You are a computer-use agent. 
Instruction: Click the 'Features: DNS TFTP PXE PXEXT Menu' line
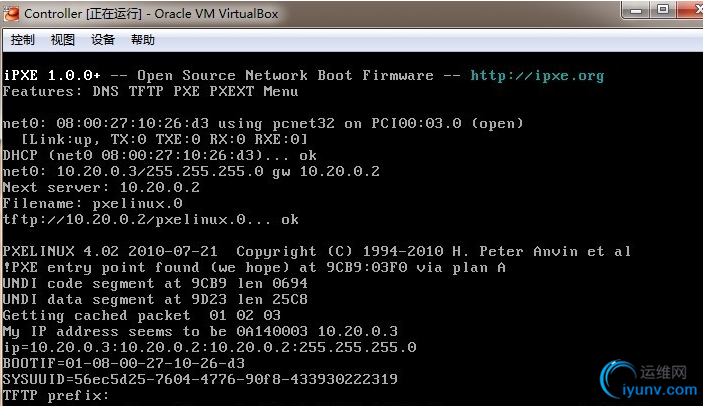tap(151, 91)
